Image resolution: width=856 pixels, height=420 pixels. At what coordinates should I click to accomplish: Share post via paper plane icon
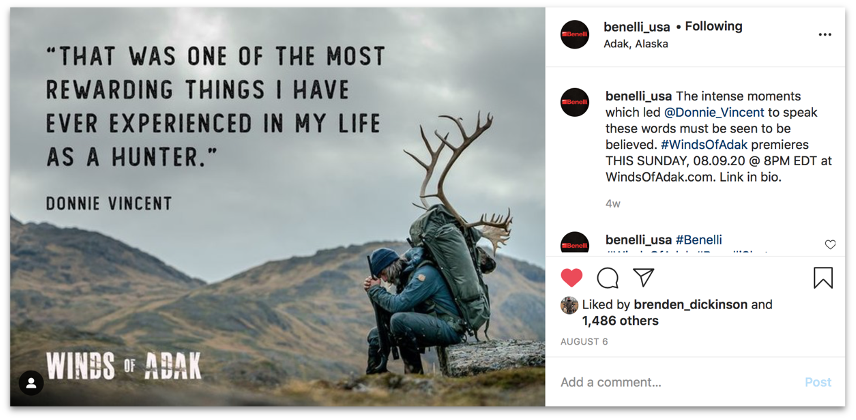(x=644, y=278)
